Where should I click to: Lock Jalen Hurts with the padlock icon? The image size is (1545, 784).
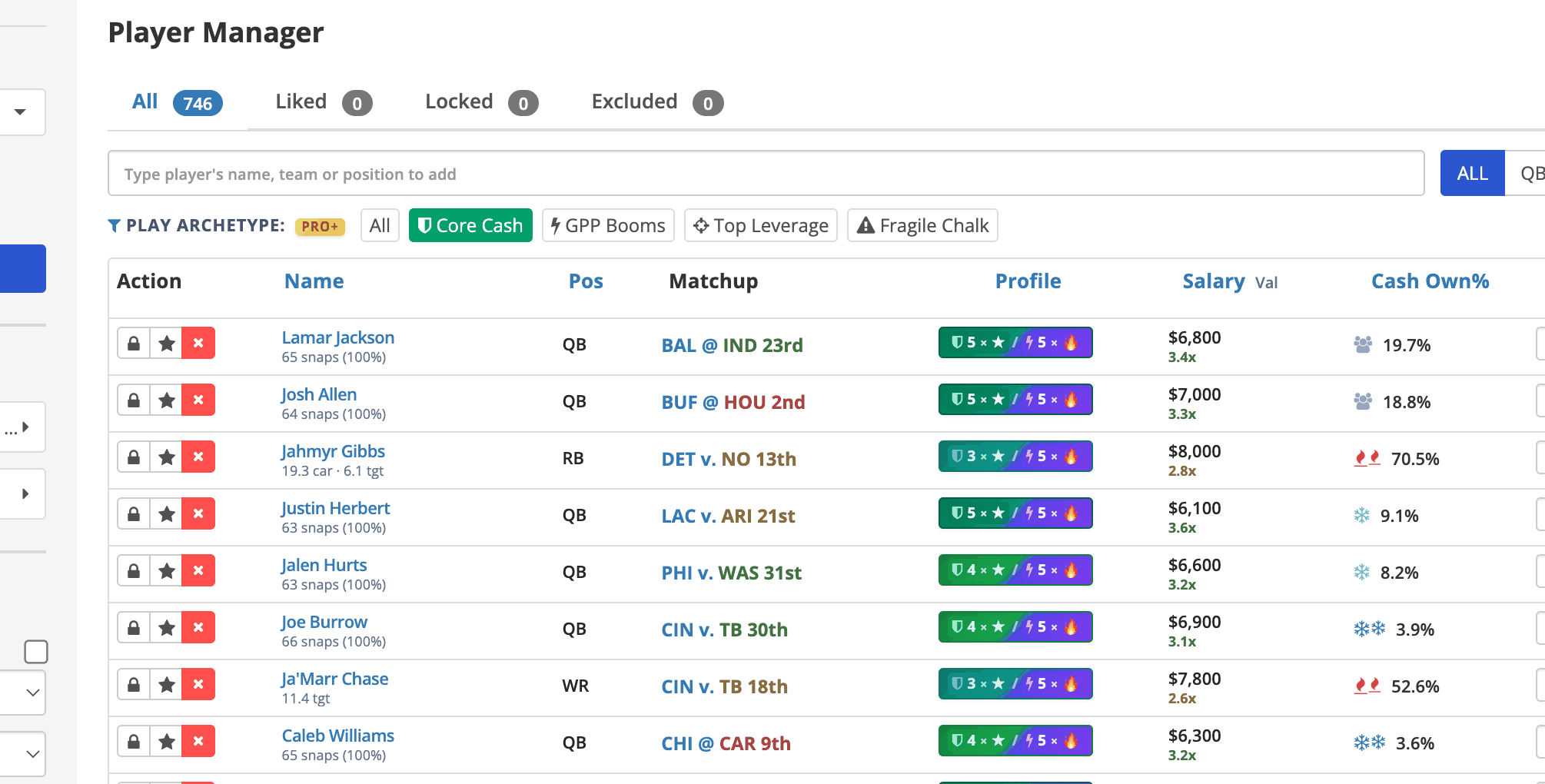point(134,571)
